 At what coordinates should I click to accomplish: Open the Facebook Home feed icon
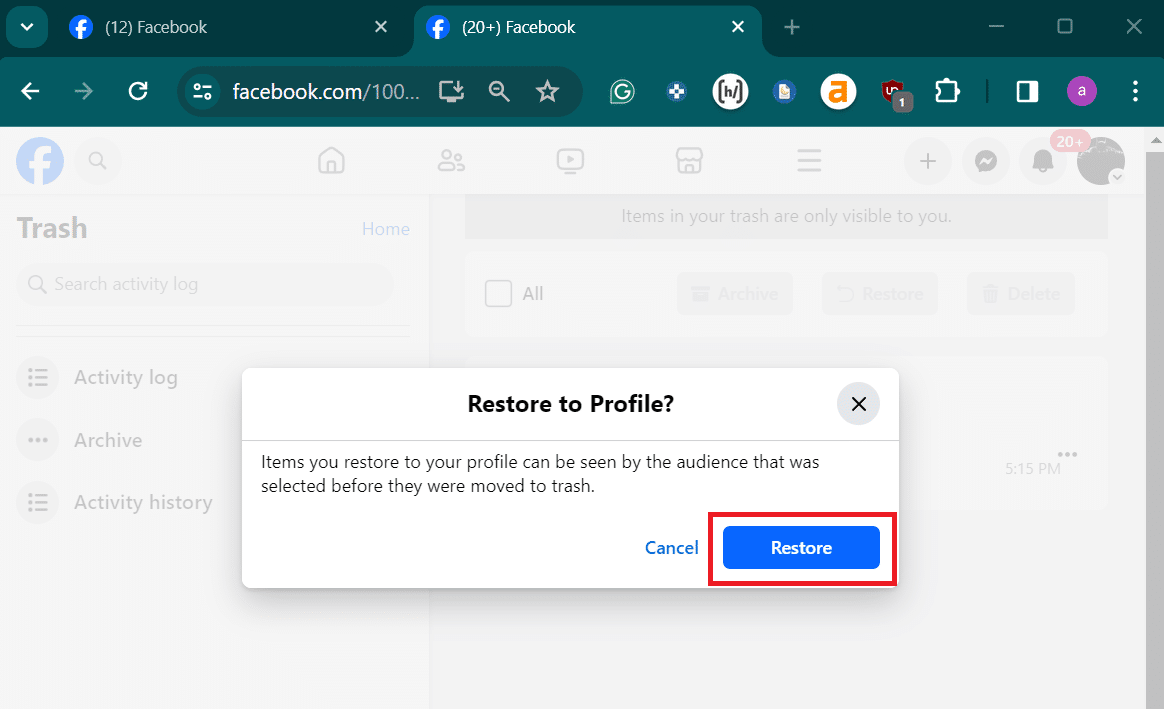coord(331,160)
